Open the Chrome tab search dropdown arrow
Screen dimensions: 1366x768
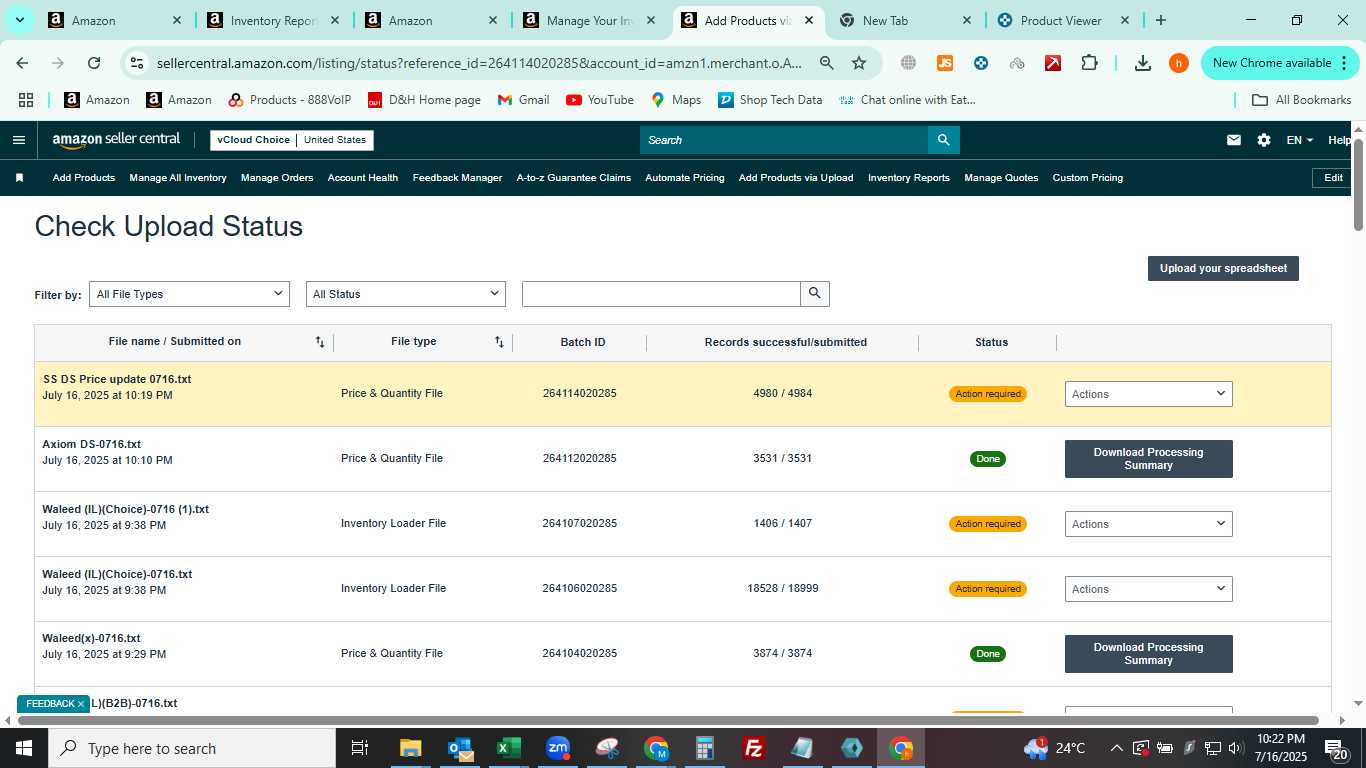[x=20, y=20]
